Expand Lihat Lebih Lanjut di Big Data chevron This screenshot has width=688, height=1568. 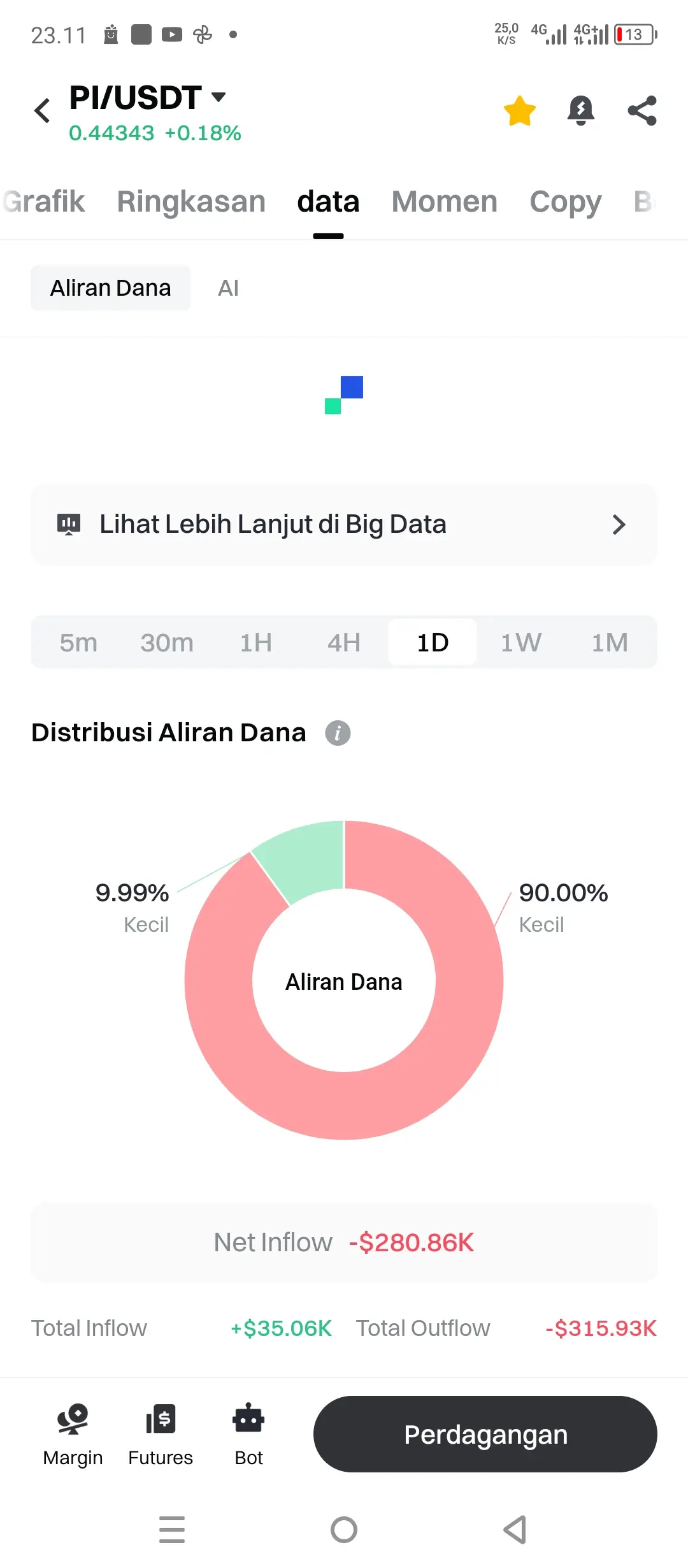(x=619, y=525)
